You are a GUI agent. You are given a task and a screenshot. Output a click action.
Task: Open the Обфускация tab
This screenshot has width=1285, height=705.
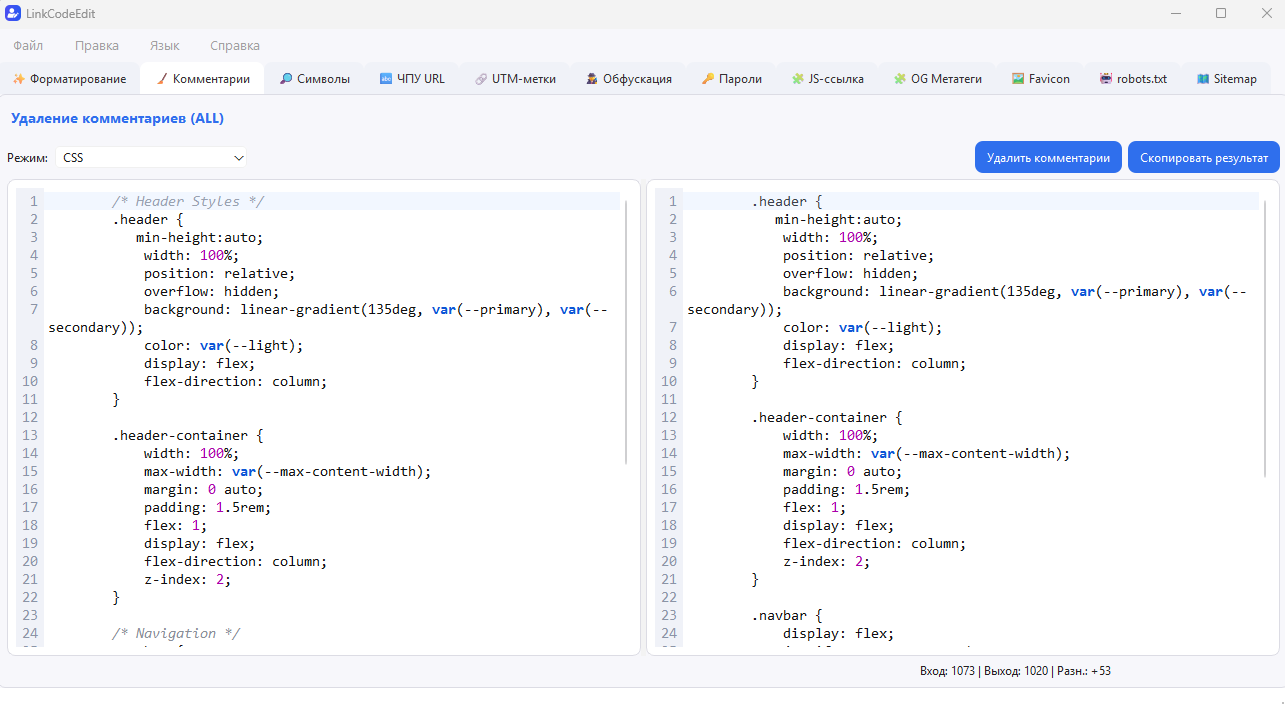[x=629, y=79]
